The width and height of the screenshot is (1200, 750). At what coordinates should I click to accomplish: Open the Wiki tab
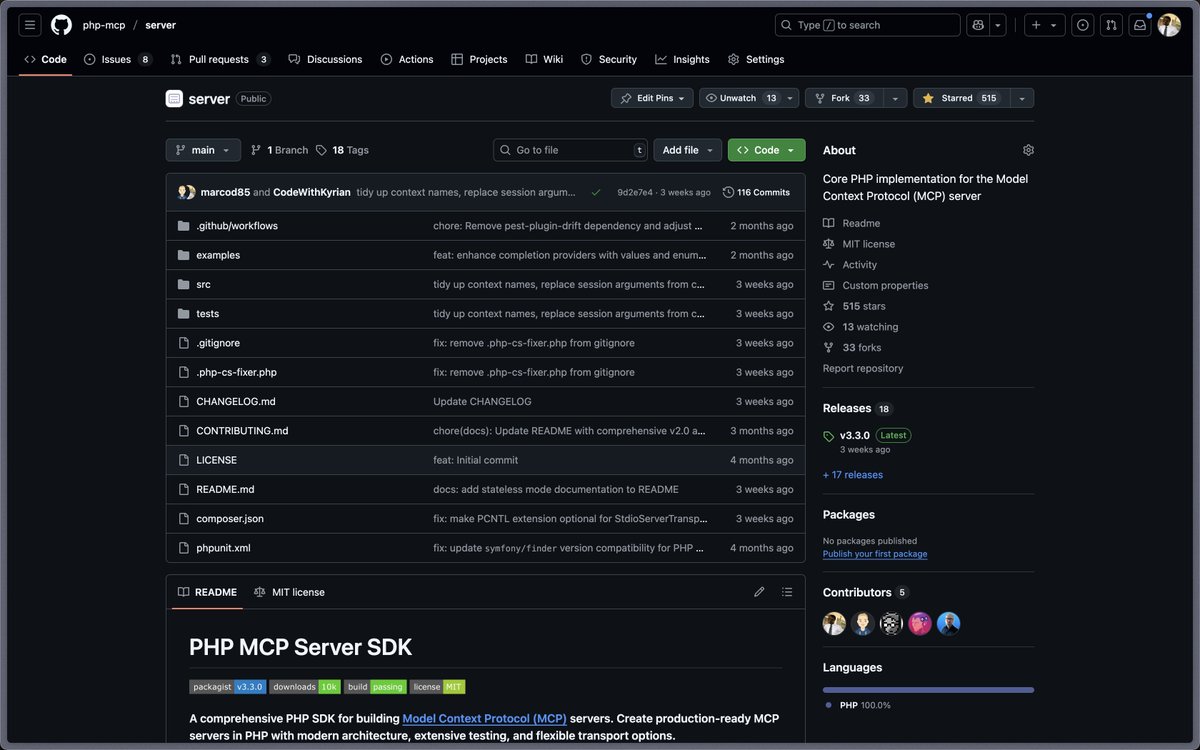(x=544, y=59)
